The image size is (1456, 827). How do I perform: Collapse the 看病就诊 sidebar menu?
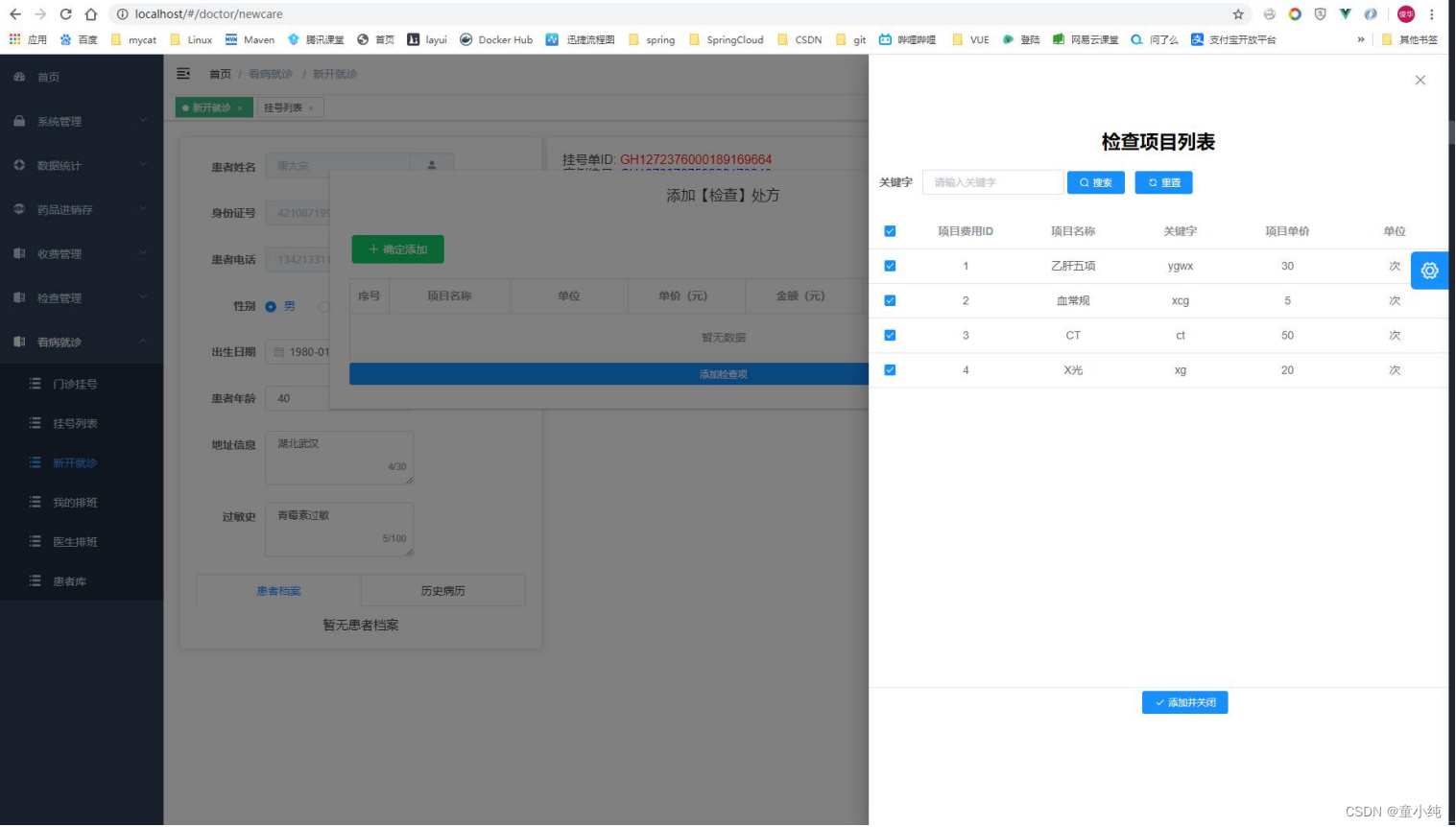pos(82,342)
